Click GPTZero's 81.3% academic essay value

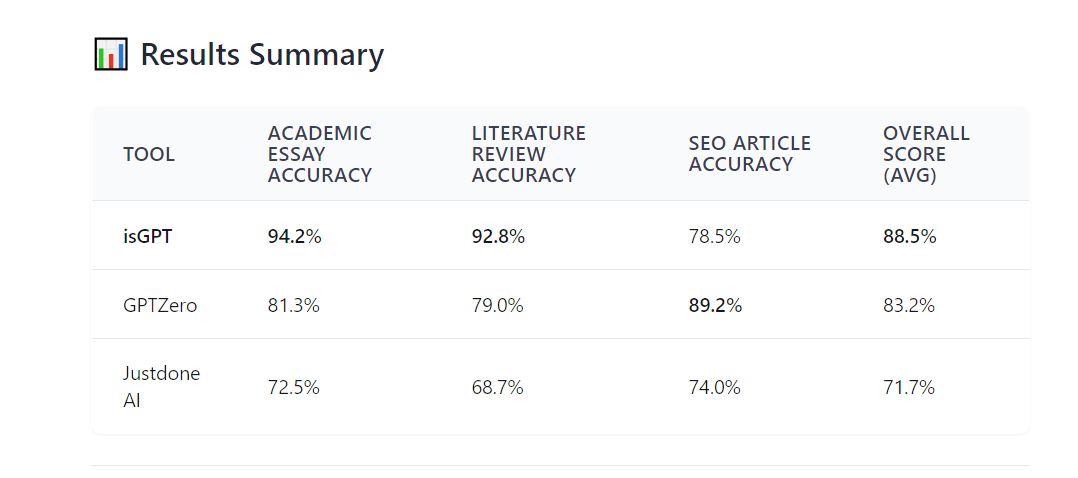pos(294,305)
